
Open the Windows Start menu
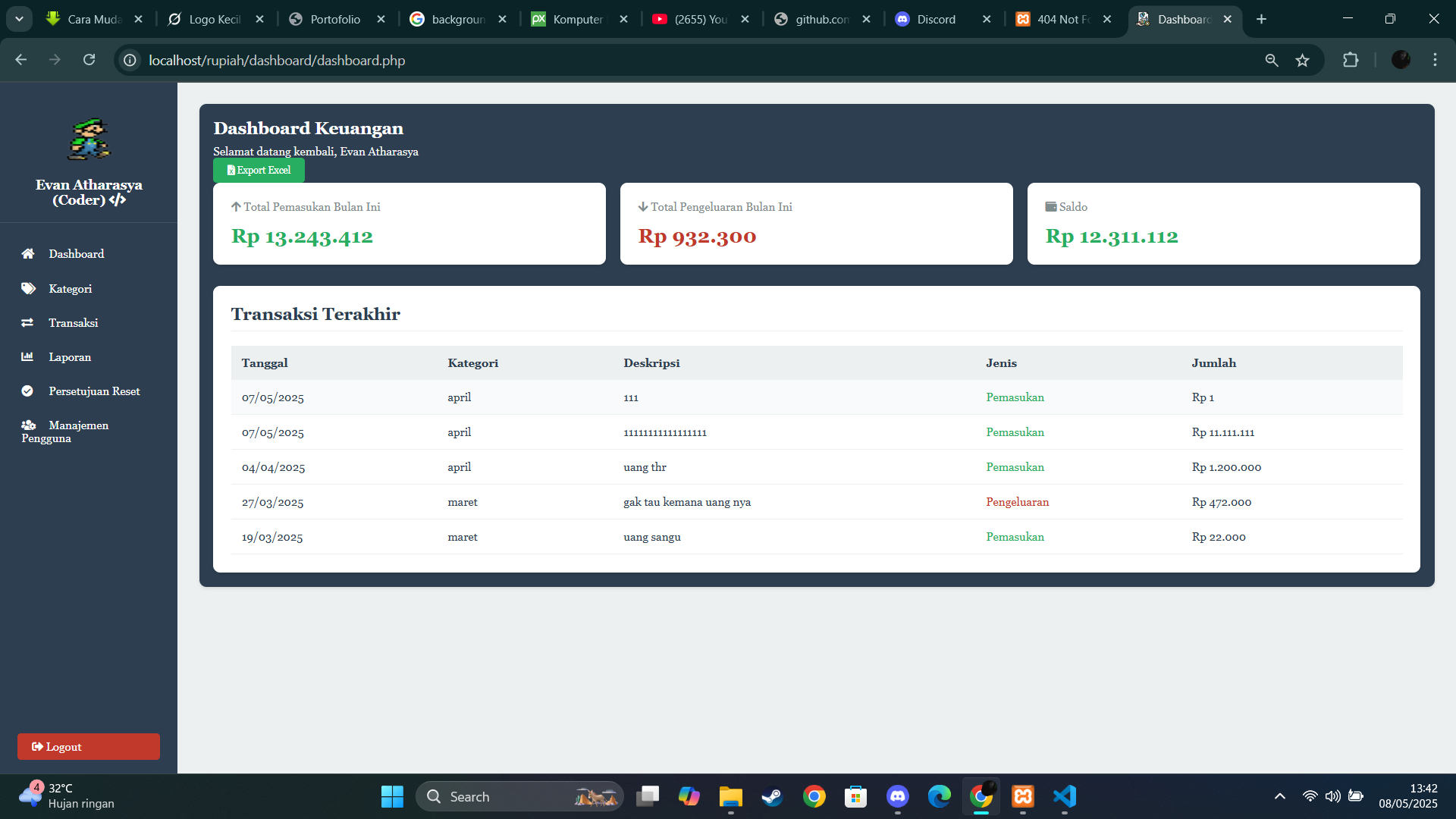coord(392,796)
